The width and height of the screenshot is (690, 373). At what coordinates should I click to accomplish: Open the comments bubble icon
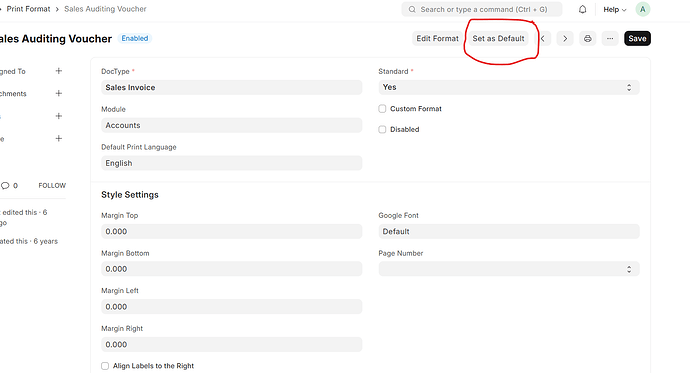point(5,186)
